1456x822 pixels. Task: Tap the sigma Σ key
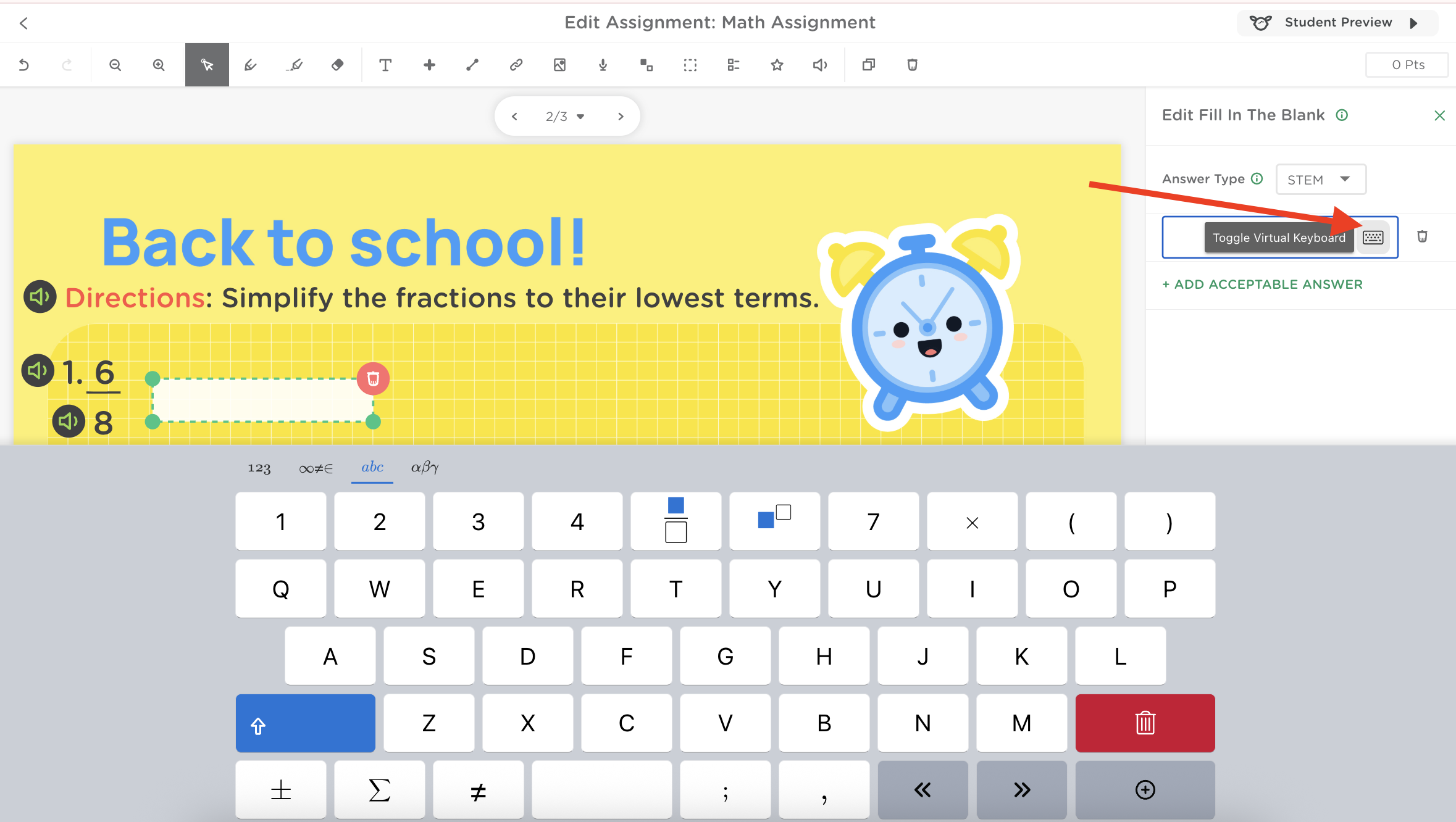click(380, 790)
